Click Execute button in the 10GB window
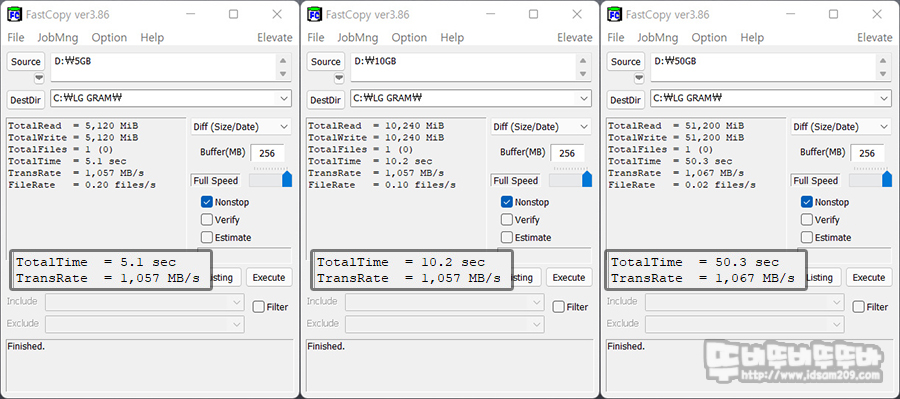The width and height of the screenshot is (900, 399). 569,277
